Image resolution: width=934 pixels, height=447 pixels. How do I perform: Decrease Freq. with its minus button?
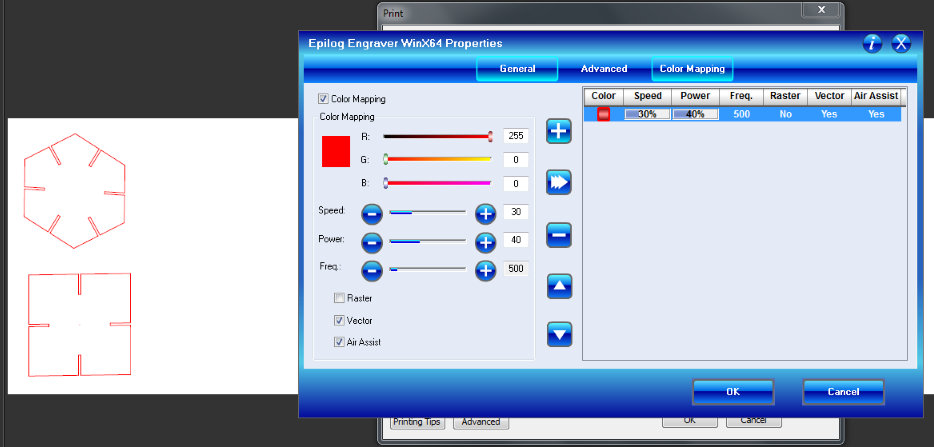point(372,271)
